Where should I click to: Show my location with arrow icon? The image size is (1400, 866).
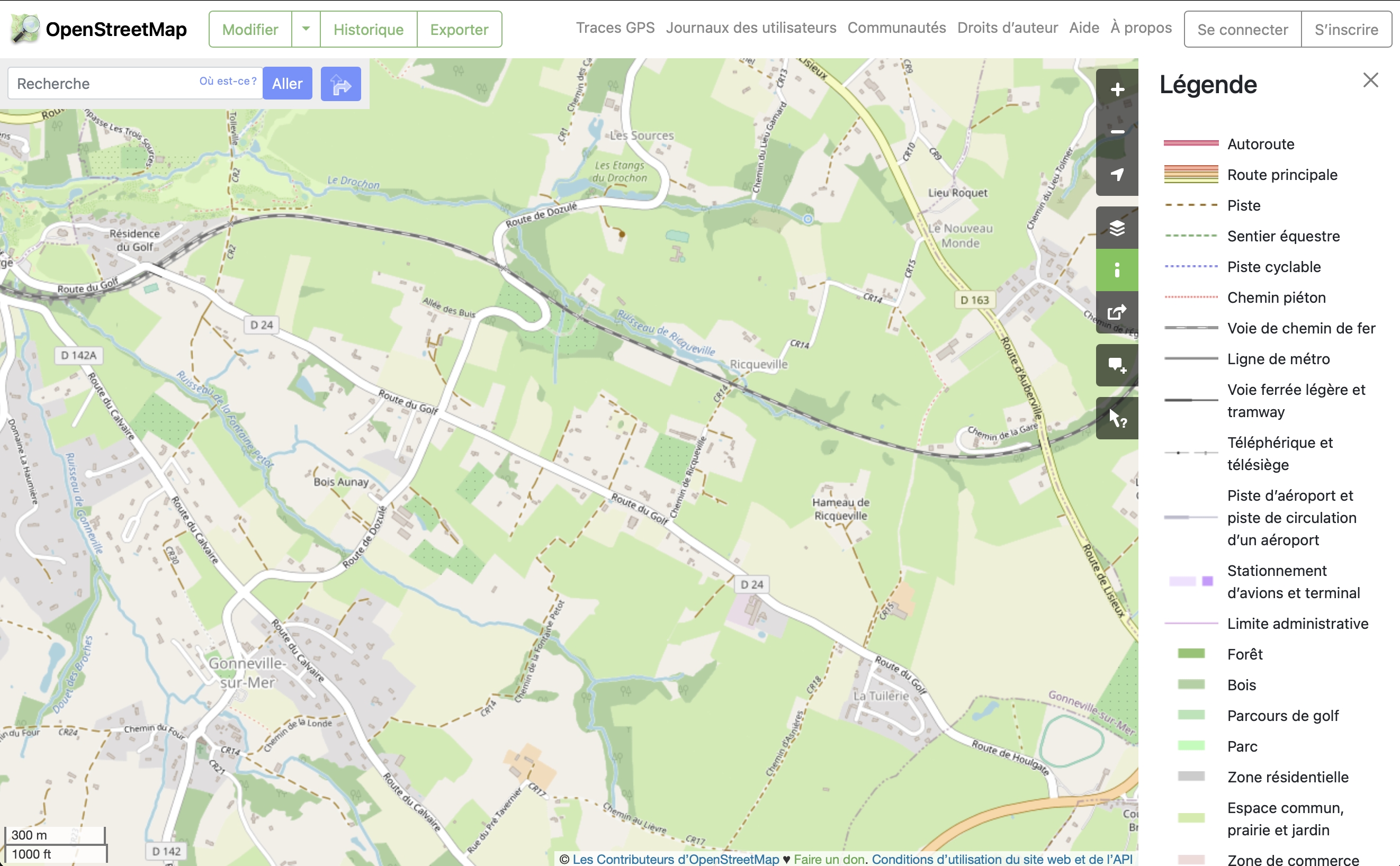(1116, 175)
